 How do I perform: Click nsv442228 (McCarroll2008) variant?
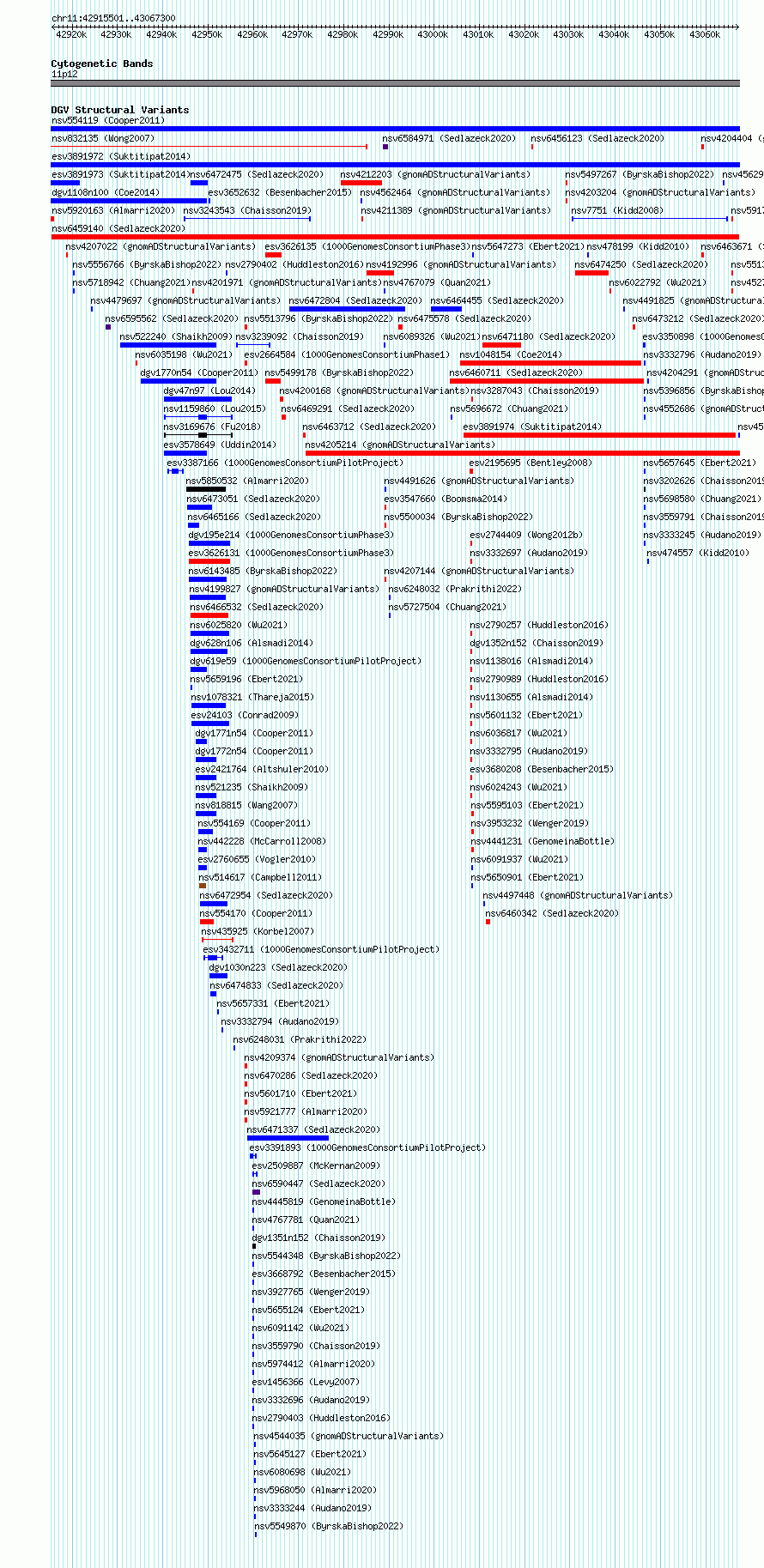(262, 842)
